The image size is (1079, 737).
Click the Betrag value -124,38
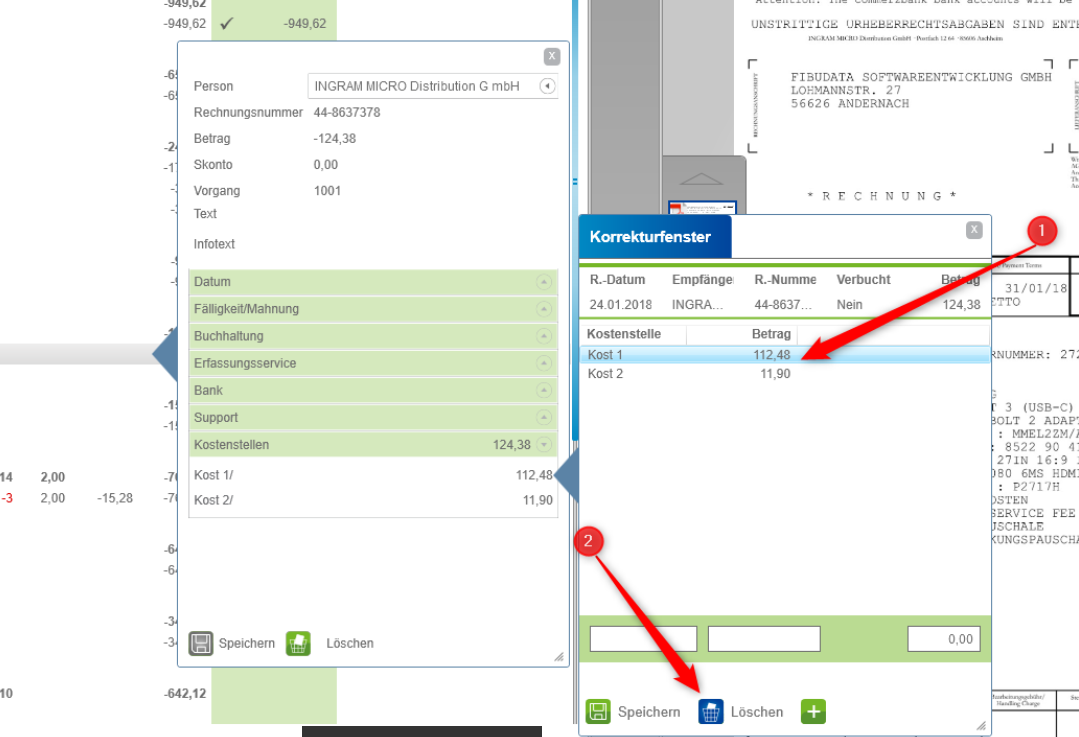pyautogui.click(x=334, y=138)
